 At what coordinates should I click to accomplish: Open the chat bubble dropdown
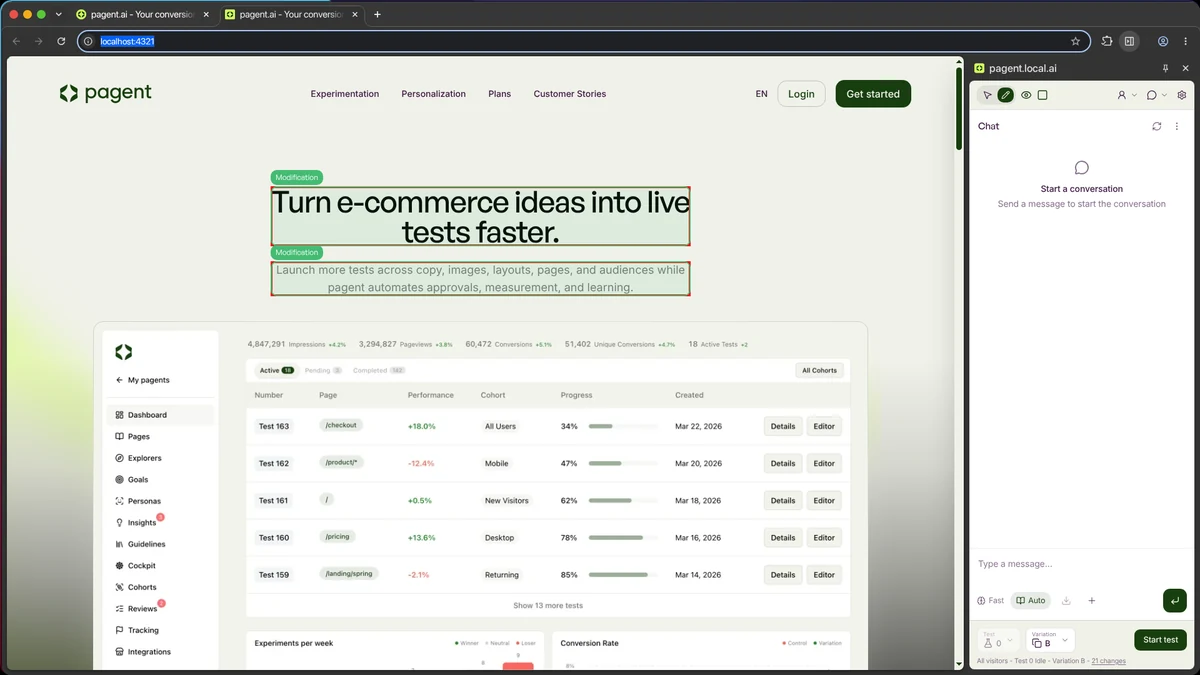(1156, 95)
